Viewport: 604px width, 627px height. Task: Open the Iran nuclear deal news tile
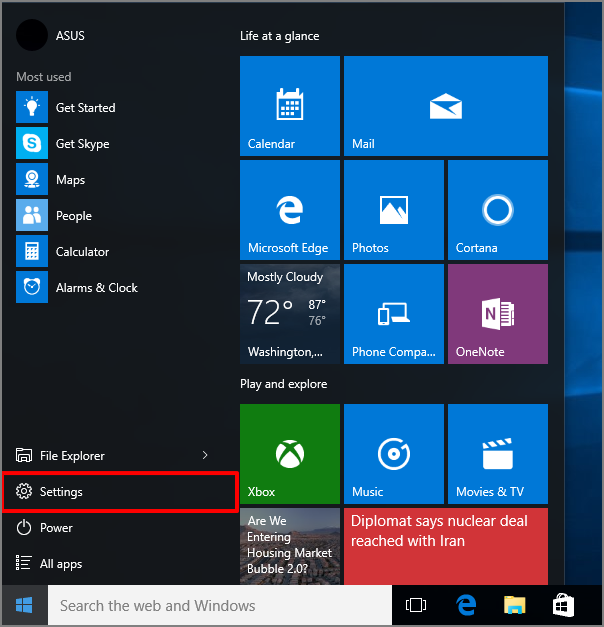point(446,546)
